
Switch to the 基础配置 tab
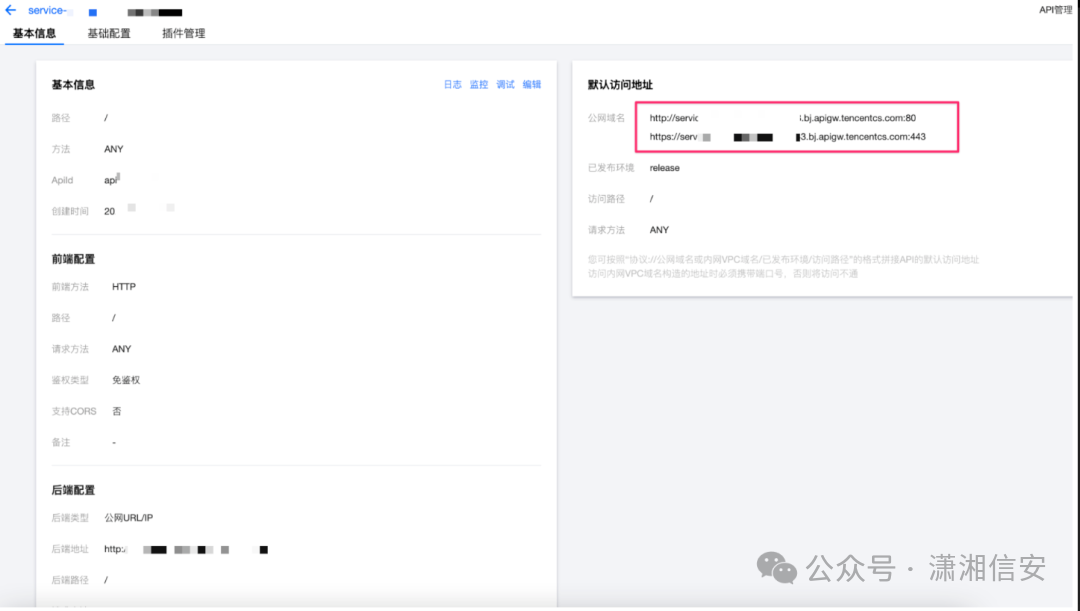point(109,33)
